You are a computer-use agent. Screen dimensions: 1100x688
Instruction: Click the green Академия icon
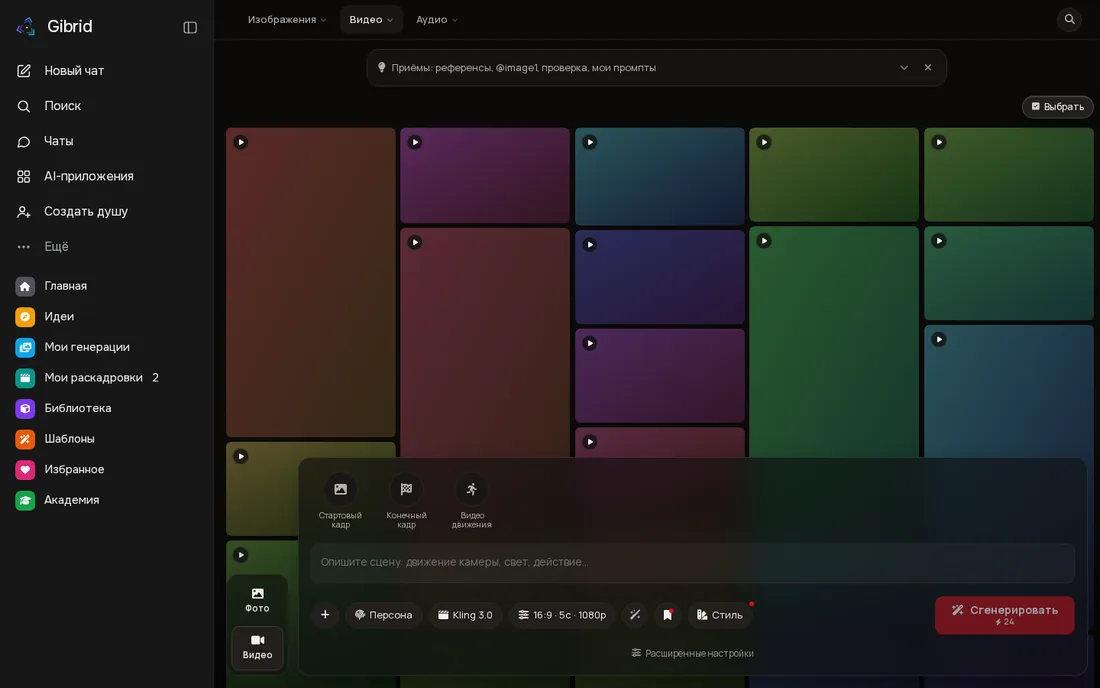point(25,500)
